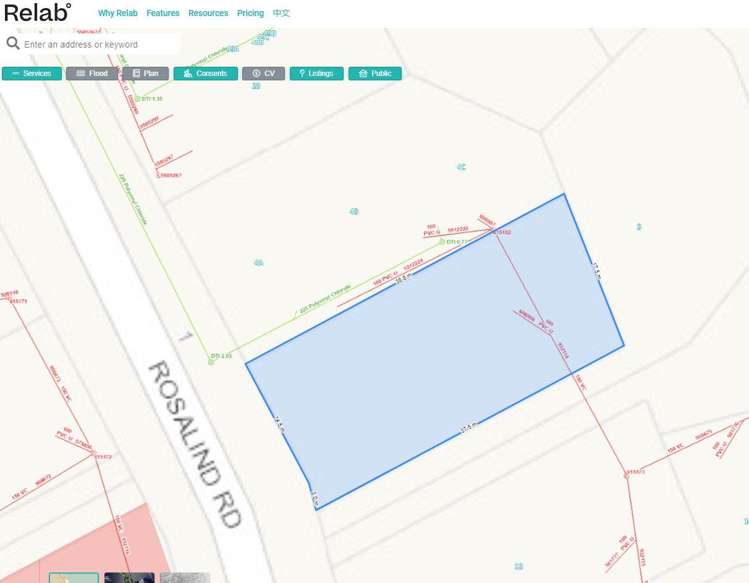Enable the Plan overlay button
This screenshot has width=749, height=583.
146,74
